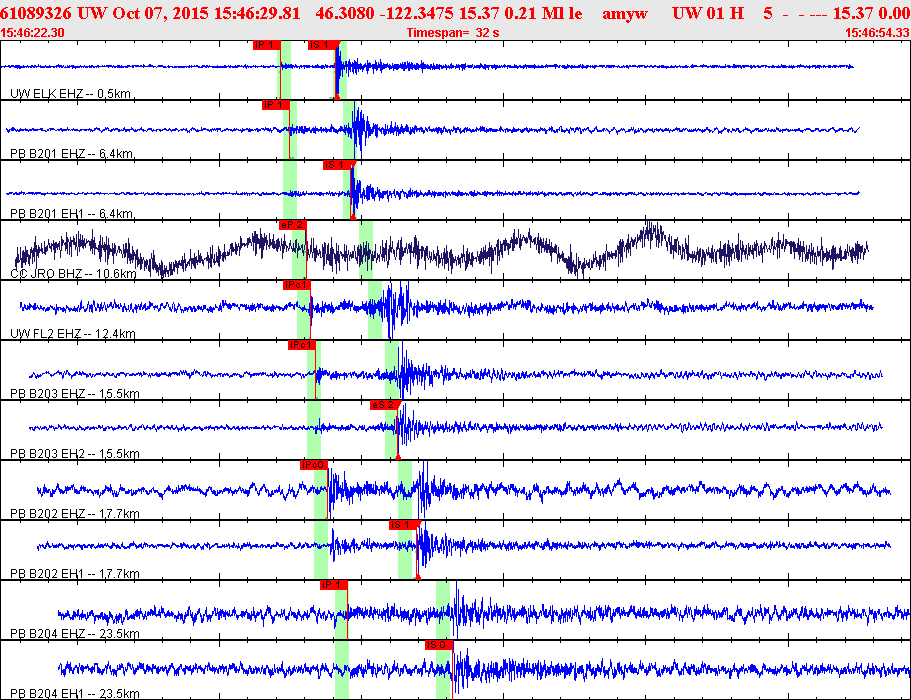Click the start time "15:46:22.30"
This screenshot has width=911, height=700.
[x=33, y=33]
